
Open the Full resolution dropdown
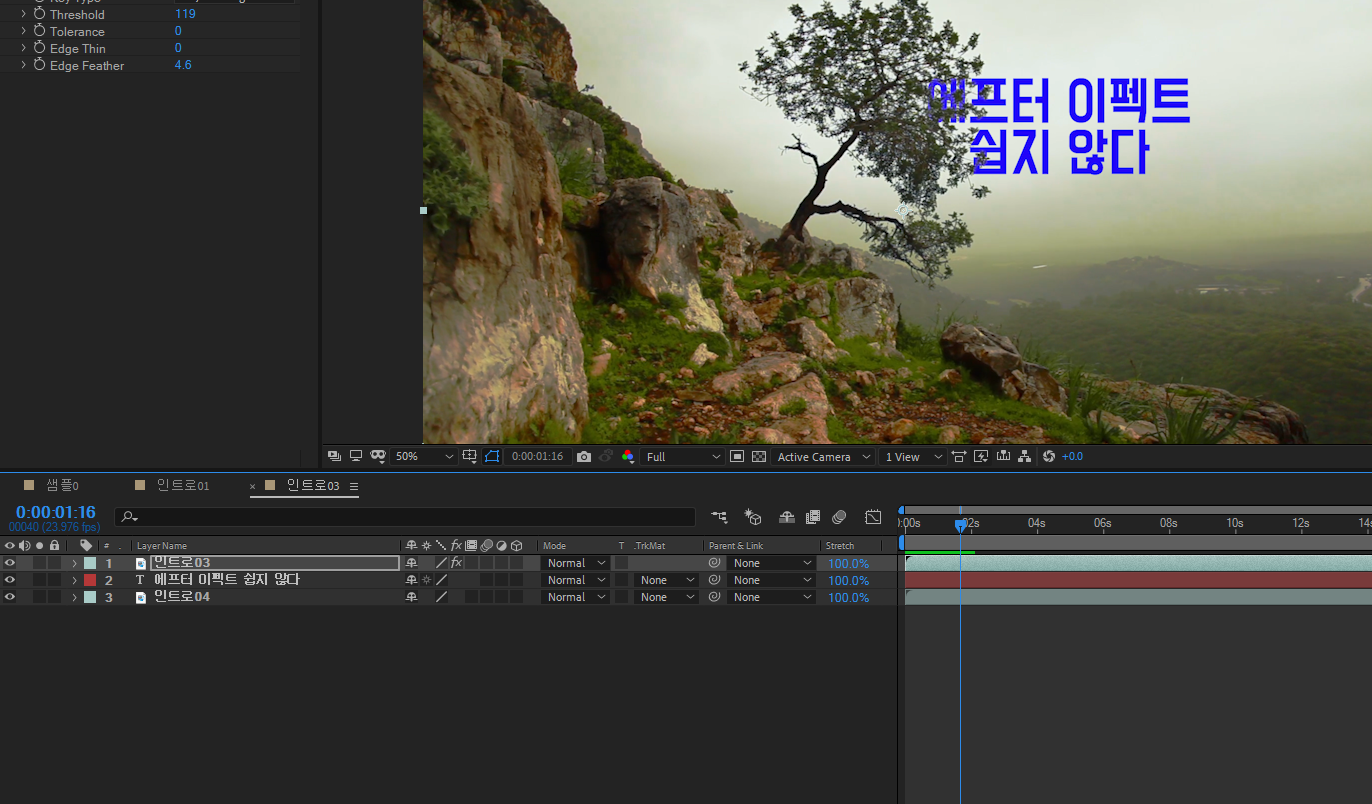[683, 456]
